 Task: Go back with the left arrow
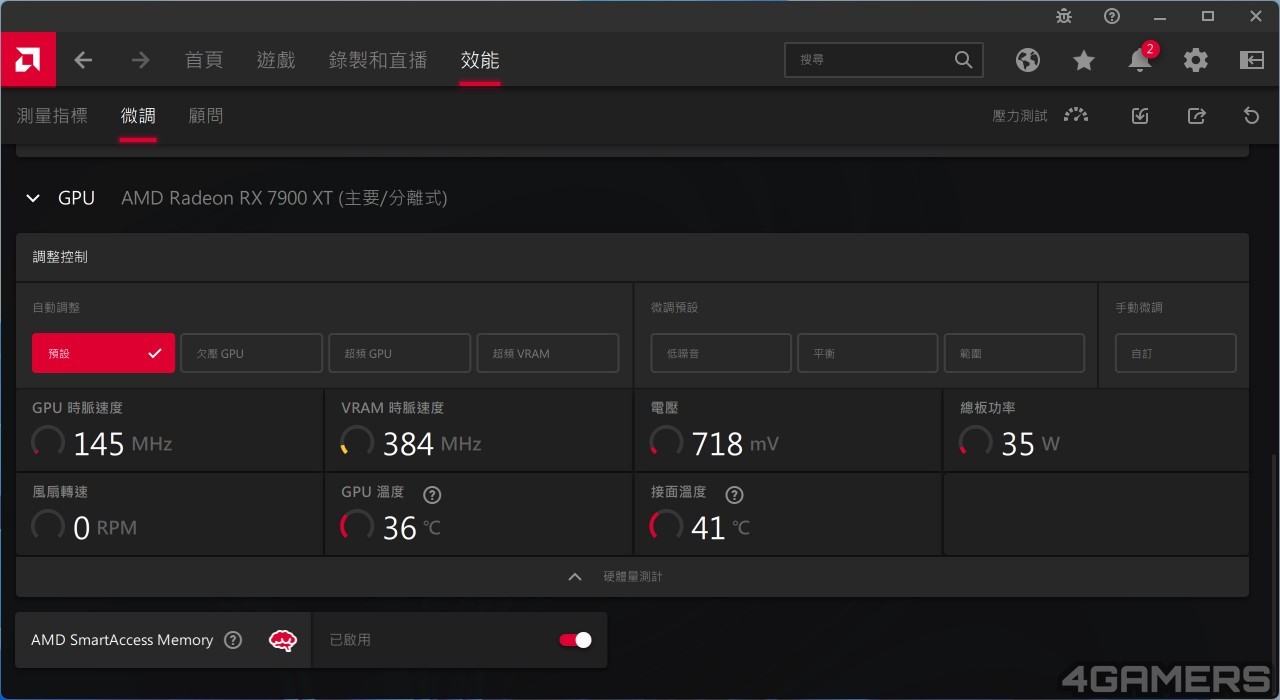[83, 60]
